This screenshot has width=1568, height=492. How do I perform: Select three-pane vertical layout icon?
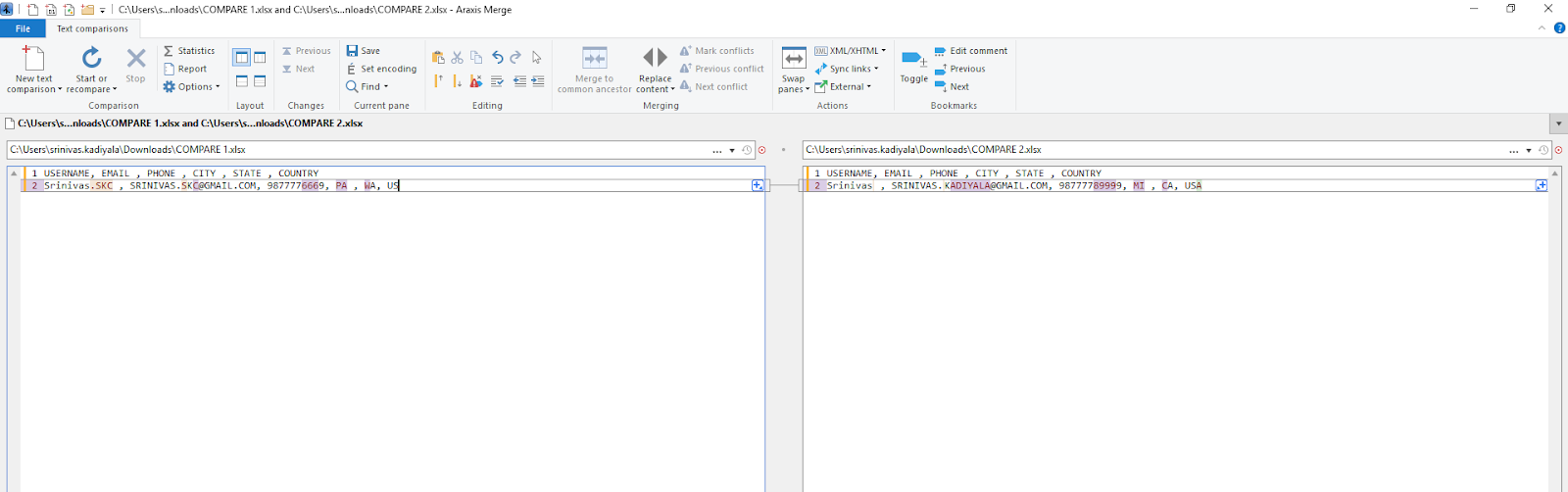[260, 58]
